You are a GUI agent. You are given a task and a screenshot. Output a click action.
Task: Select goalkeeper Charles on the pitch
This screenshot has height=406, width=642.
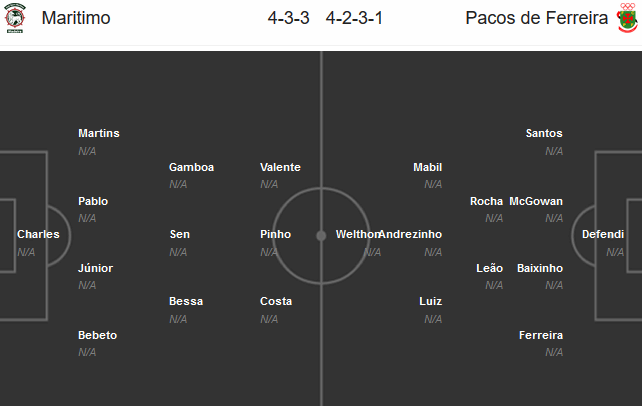(38, 234)
